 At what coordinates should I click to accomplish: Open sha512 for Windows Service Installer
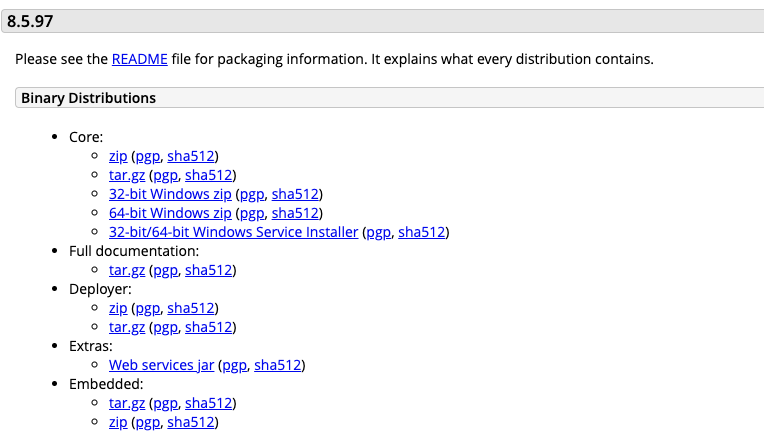click(423, 232)
